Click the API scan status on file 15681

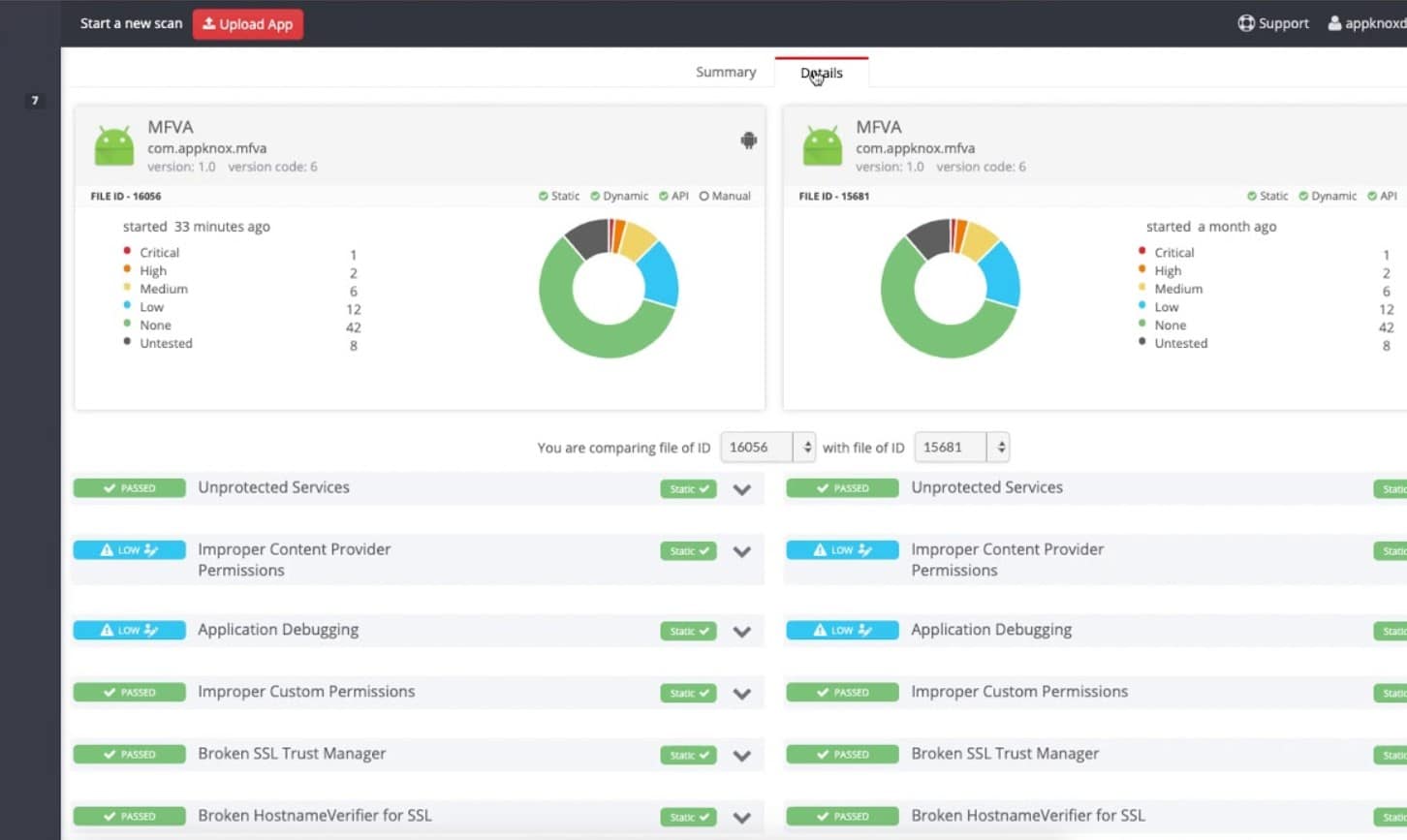(1382, 196)
